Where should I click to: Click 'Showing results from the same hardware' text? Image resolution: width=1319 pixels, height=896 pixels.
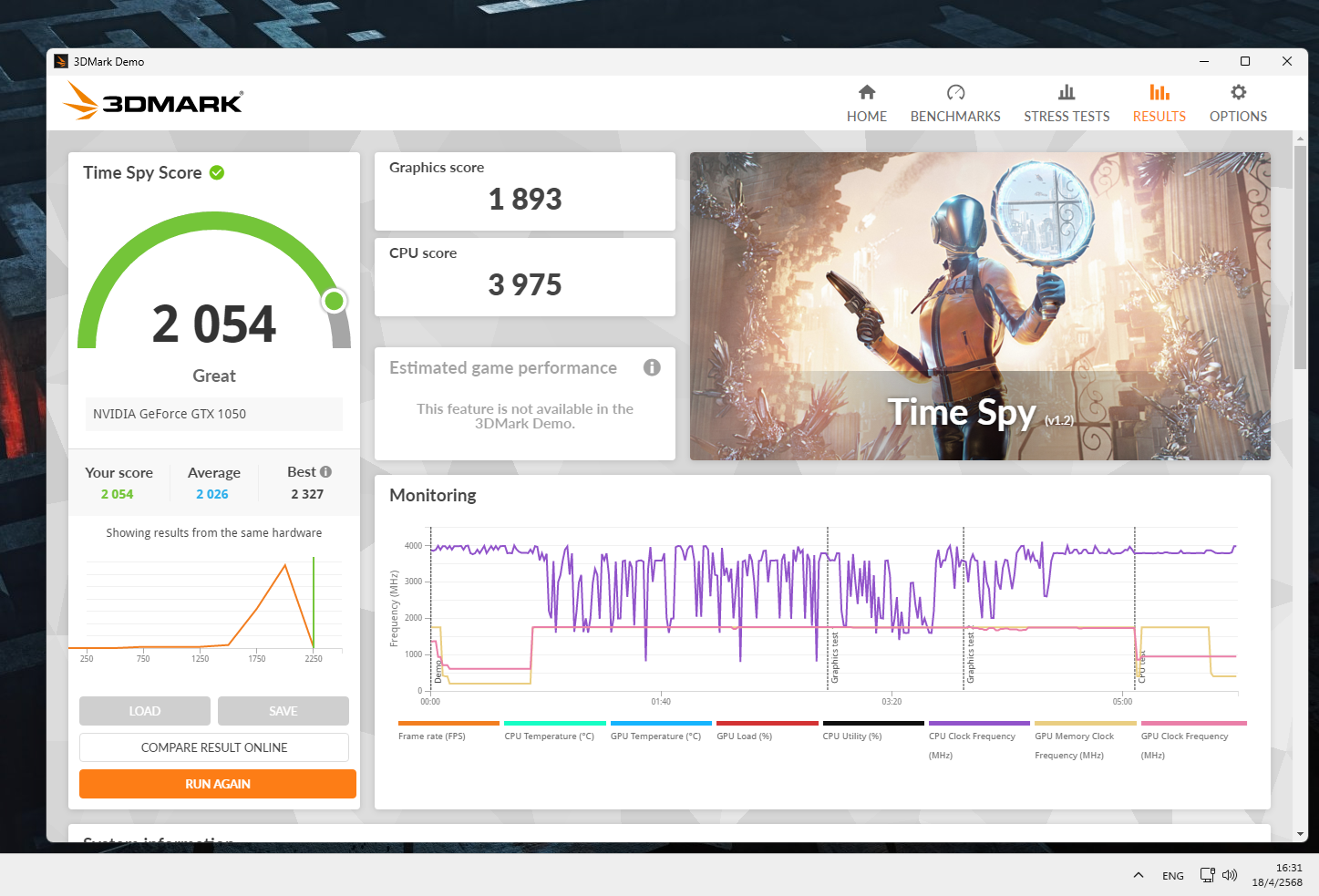point(214,533)
